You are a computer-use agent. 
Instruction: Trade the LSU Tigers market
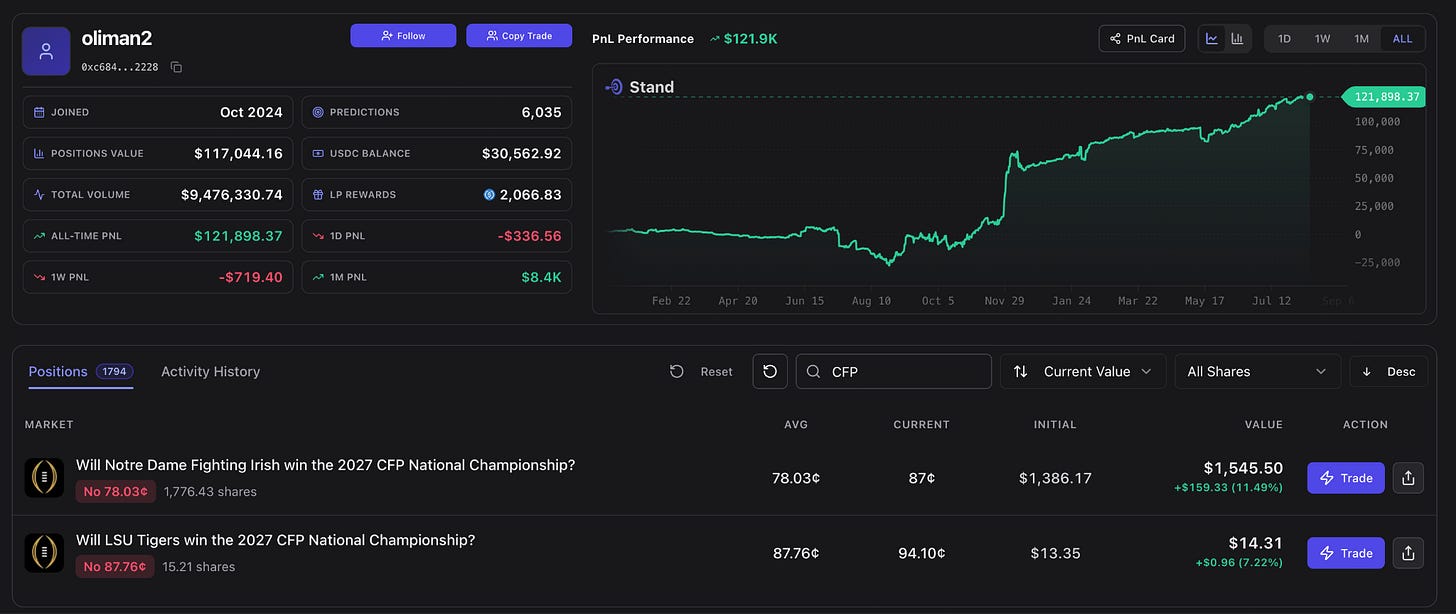(1346, 553)
